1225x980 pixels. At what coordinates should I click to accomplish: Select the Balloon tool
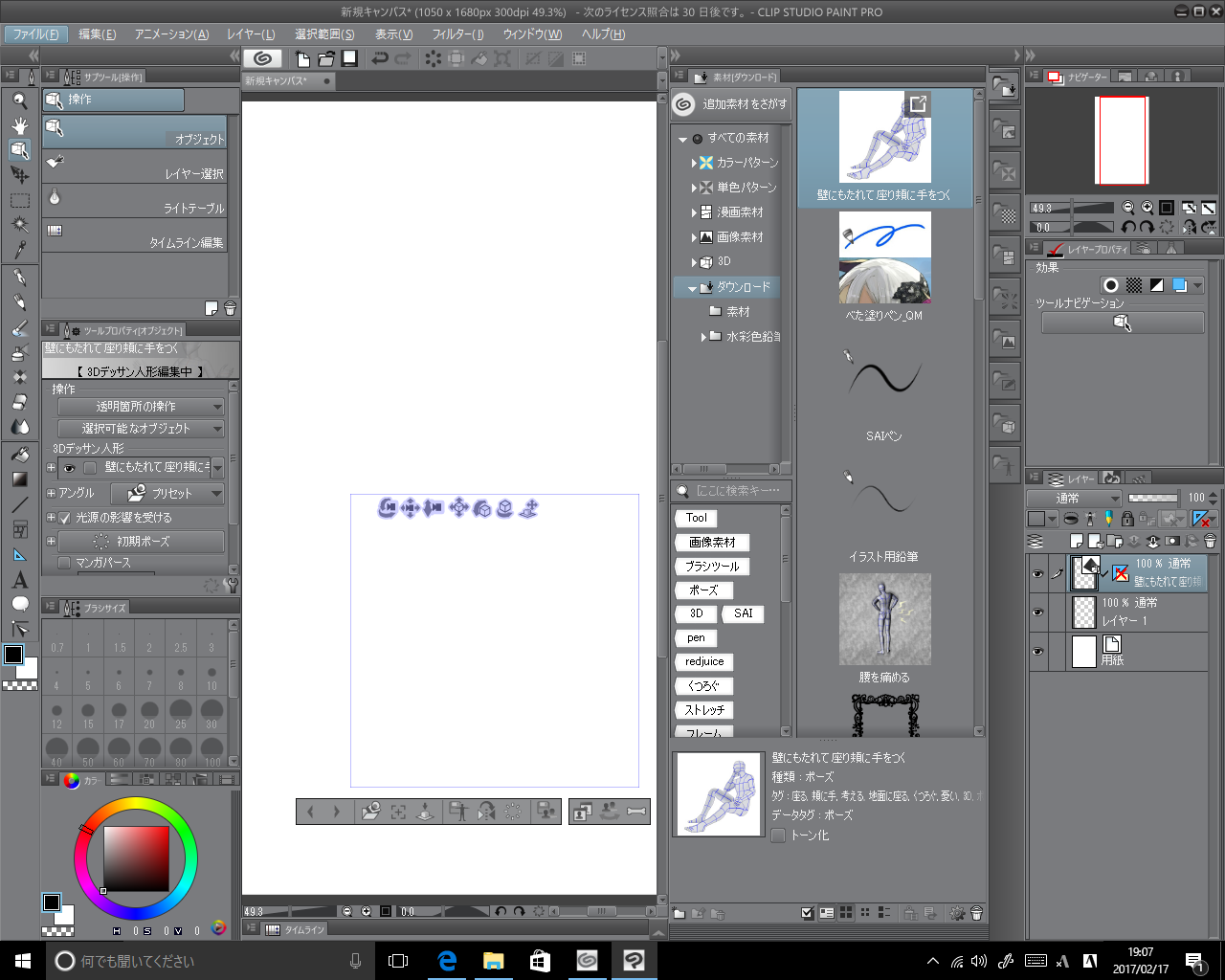(x=19, y=604)
